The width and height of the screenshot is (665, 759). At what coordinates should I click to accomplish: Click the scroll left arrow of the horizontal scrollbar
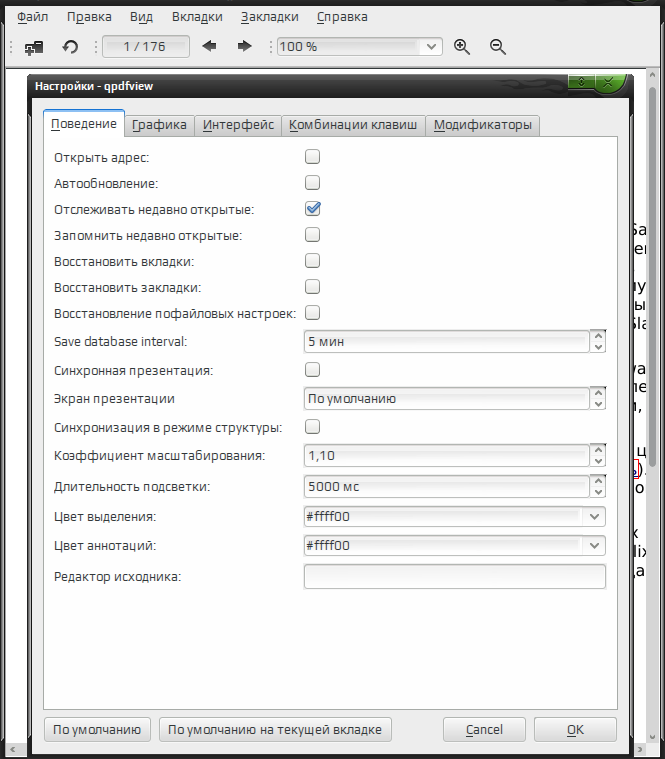point(13,750)
